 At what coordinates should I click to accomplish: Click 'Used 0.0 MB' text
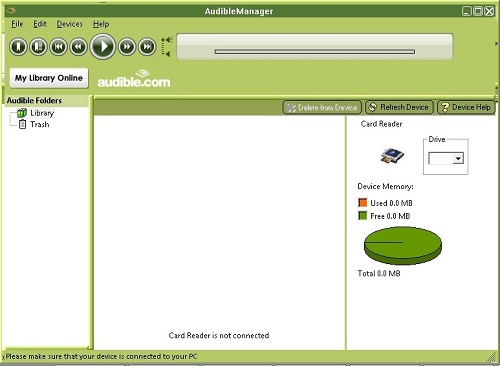tap(391, 203)
